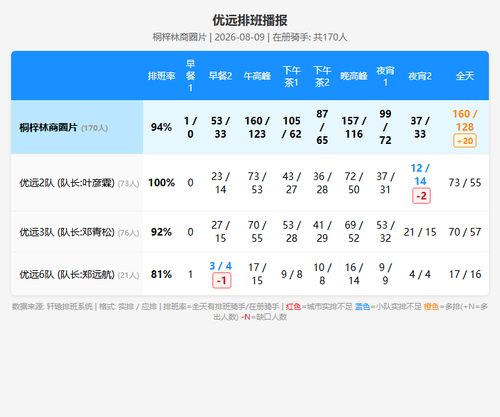Select the 41 / 29 cell

(x=322, y=232)
